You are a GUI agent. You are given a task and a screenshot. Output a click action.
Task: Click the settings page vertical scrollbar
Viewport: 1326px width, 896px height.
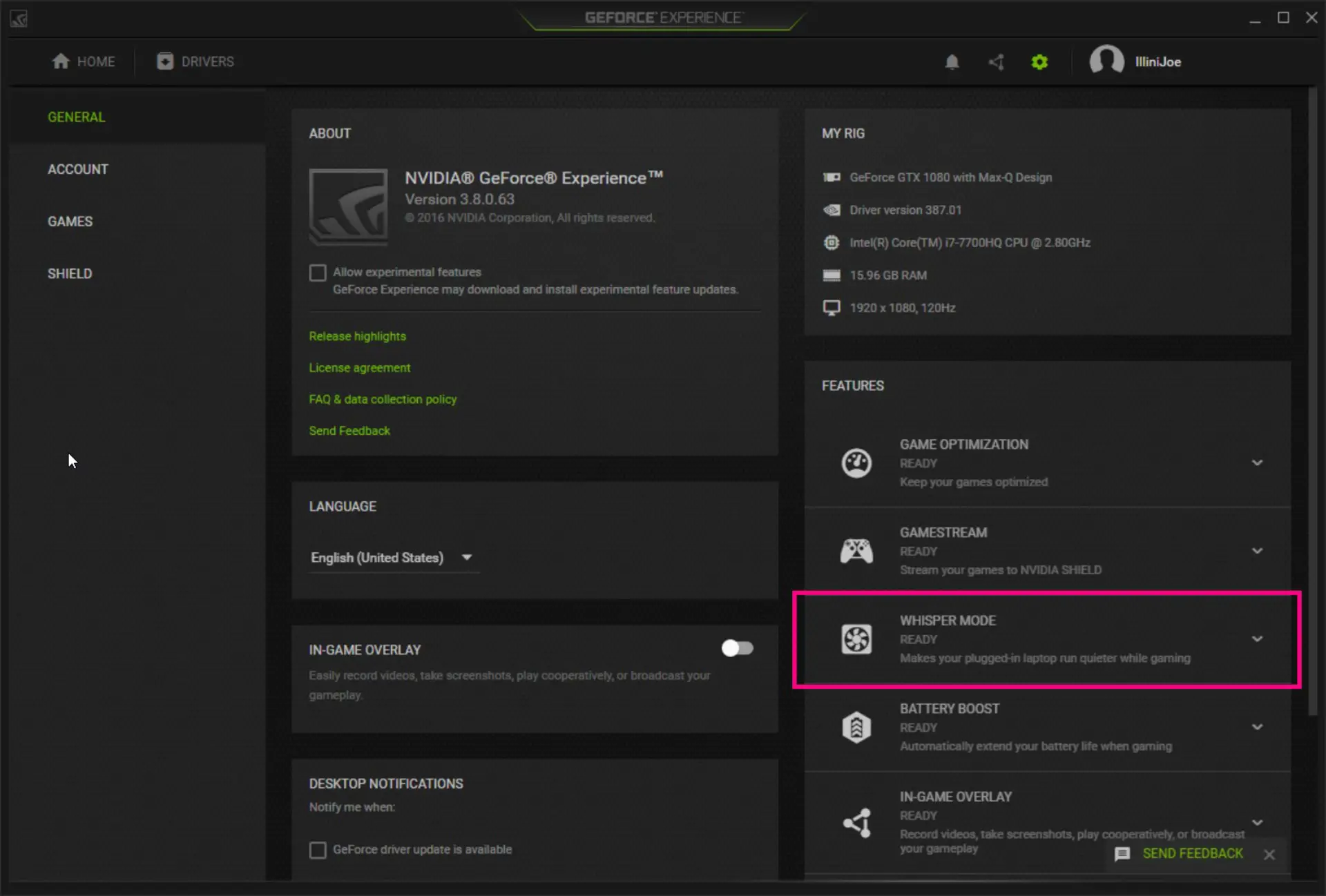[1312, 400]
